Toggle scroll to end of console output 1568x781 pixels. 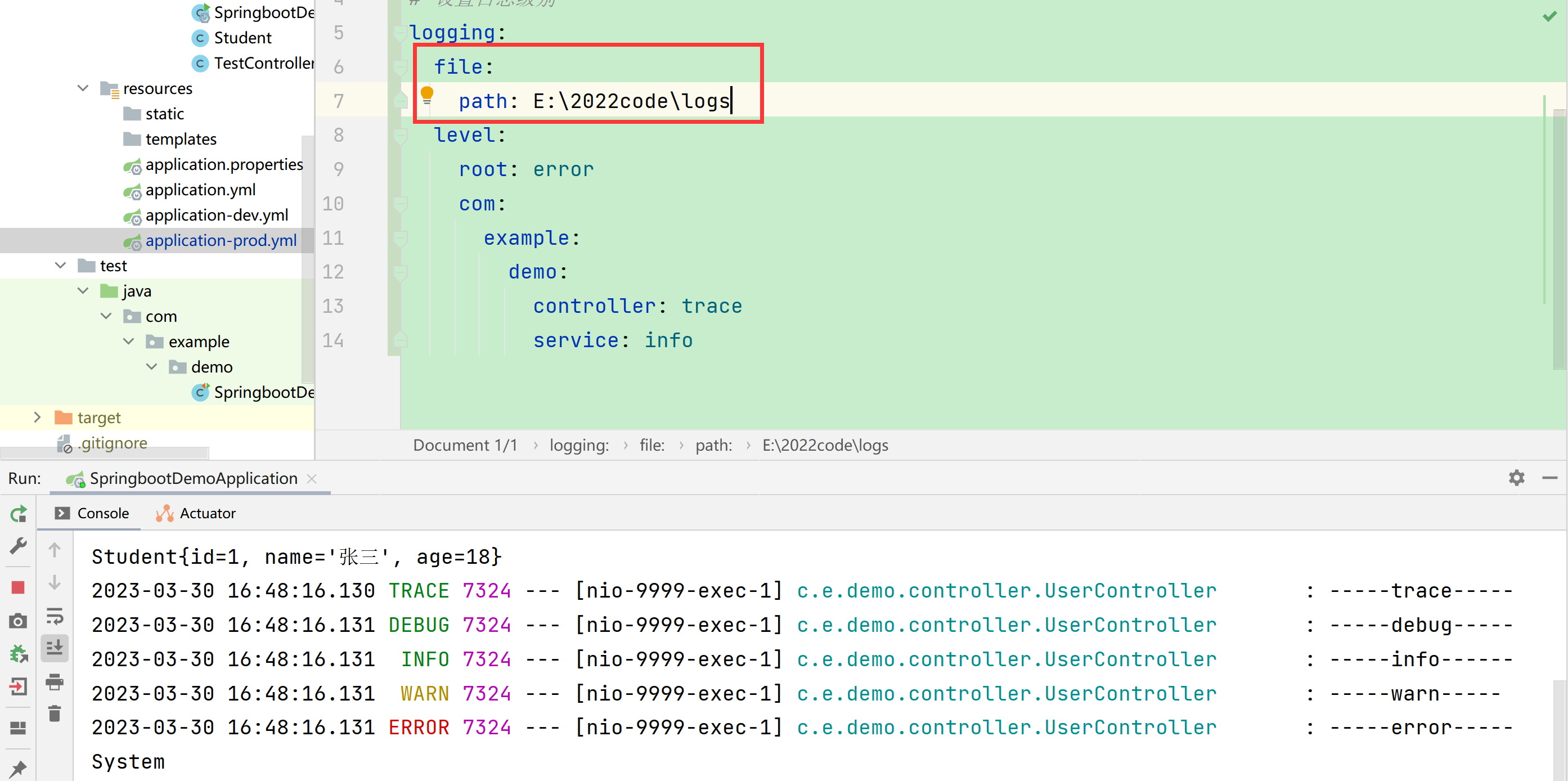[55, 648]
